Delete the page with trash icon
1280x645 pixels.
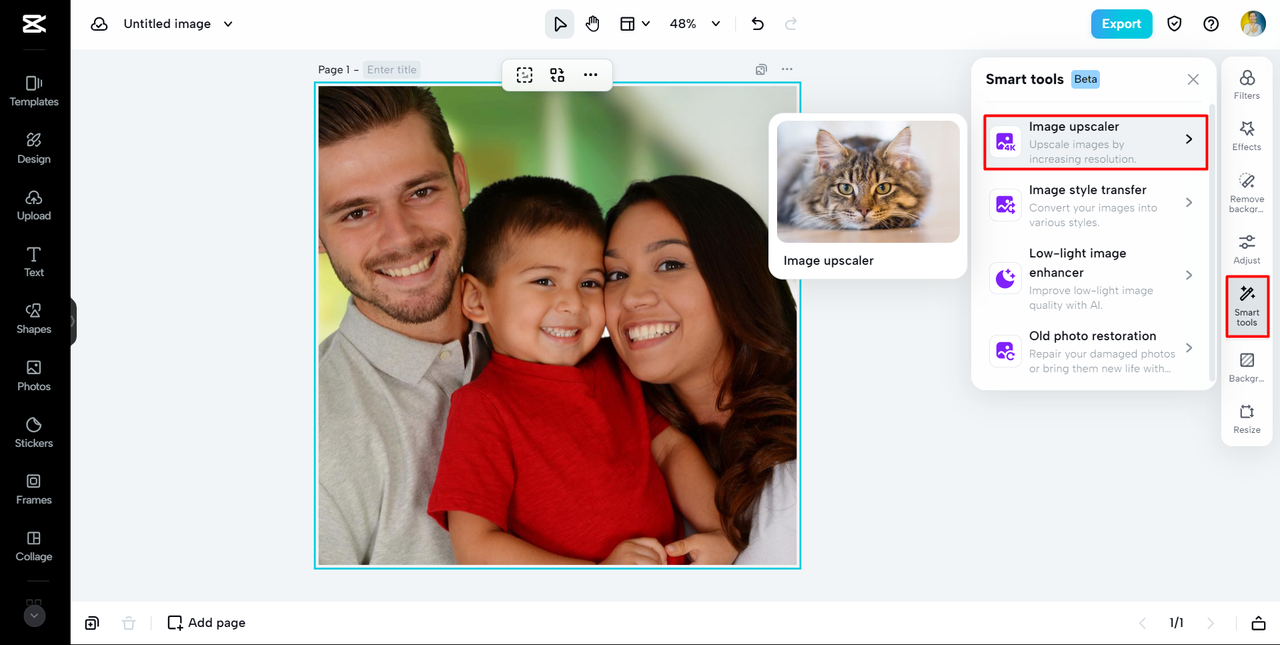(128, 623)
